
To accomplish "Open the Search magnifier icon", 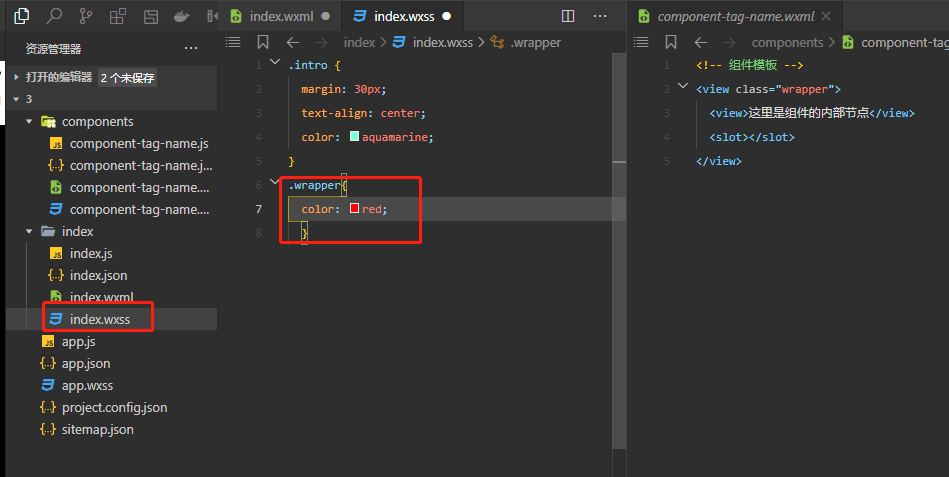I will 54,16.
